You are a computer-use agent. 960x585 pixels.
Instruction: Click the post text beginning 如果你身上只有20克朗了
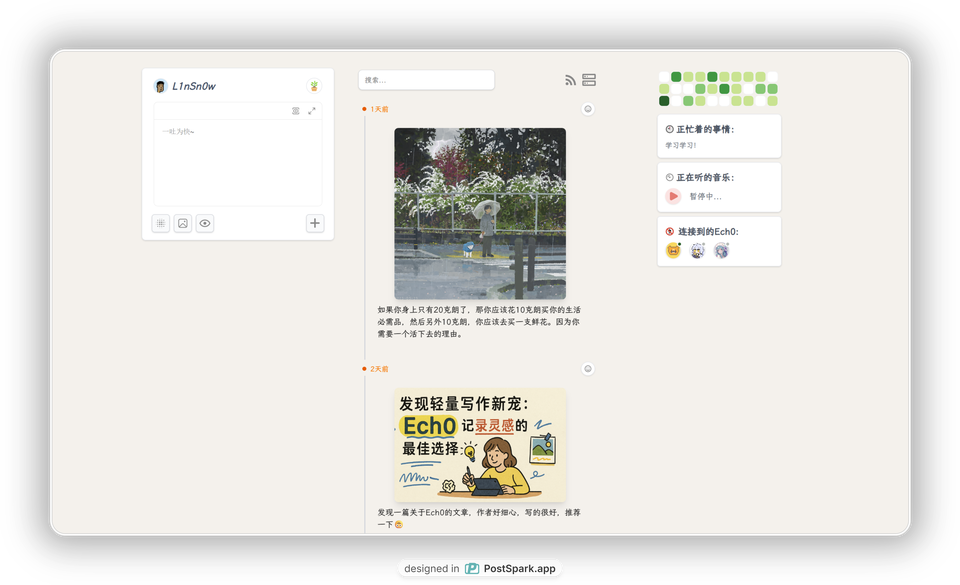click(479, 322)
